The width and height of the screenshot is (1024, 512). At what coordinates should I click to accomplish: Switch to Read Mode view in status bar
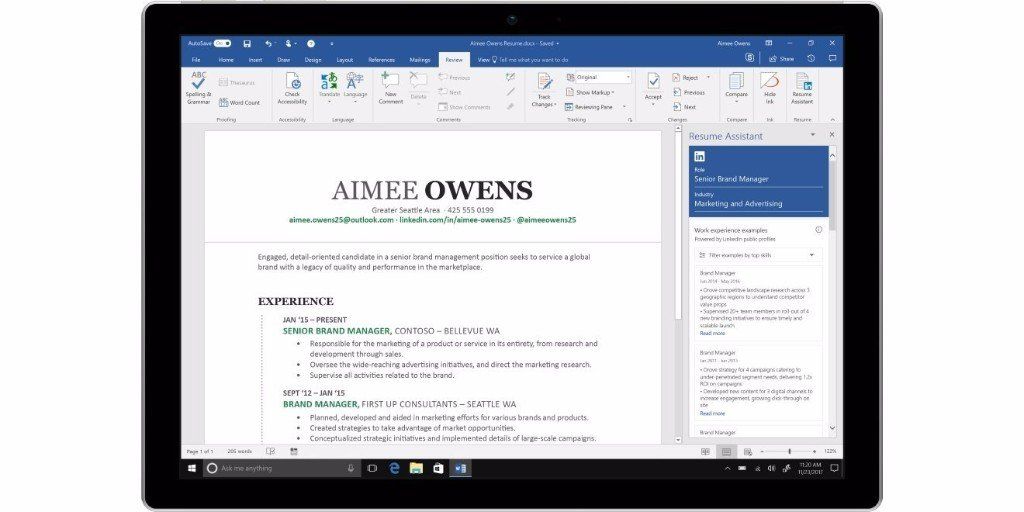tap(705, 451)
